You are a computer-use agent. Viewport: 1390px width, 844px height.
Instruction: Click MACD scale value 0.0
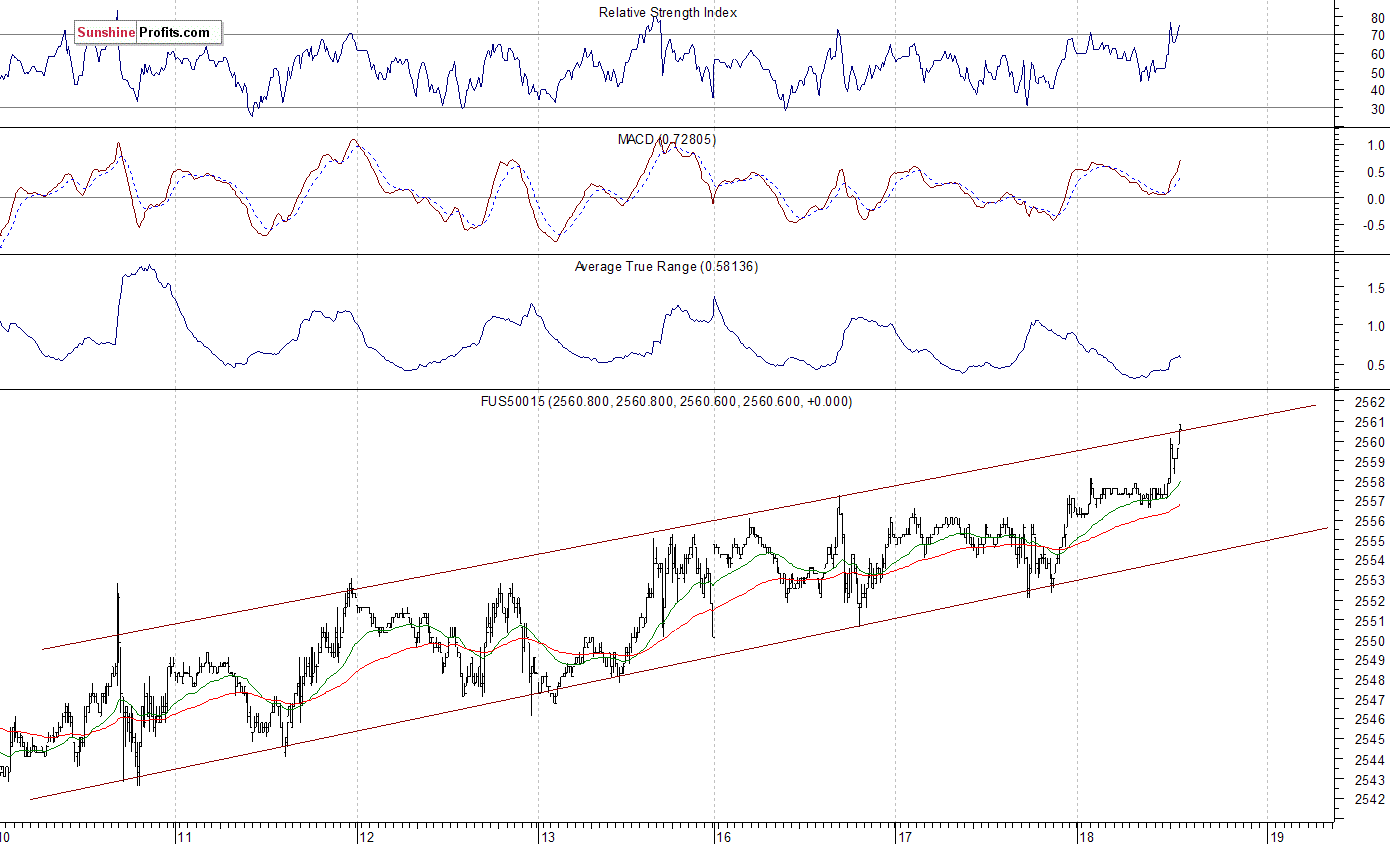[x=1376, y=198]
